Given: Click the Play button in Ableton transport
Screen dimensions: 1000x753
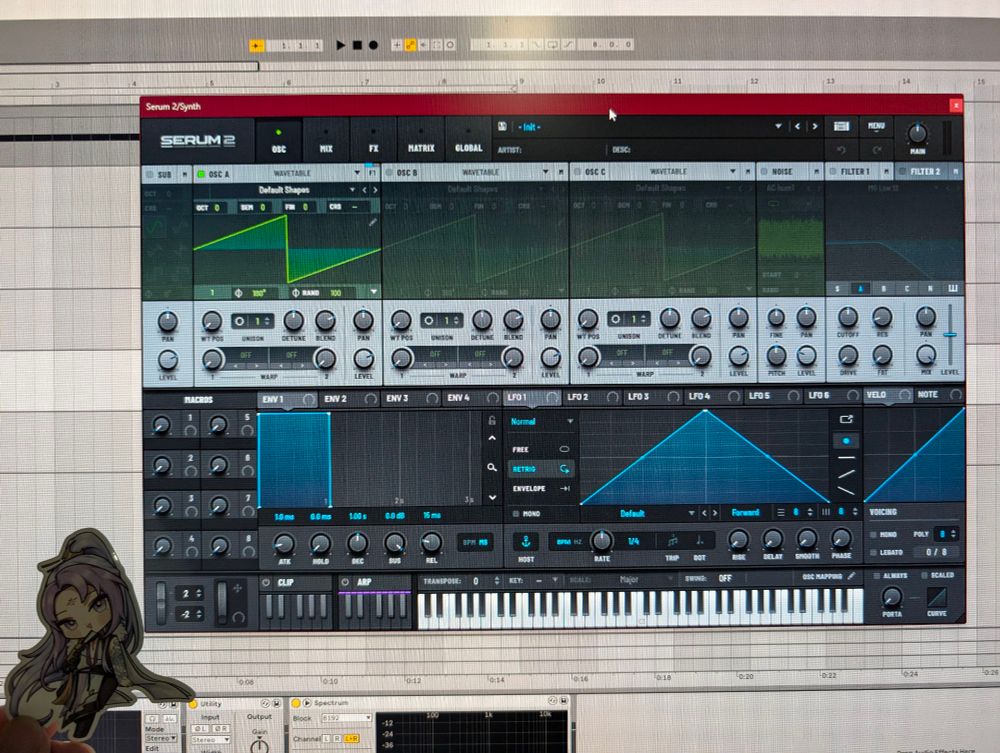Looking at the screenshot, I should point(341,45).
